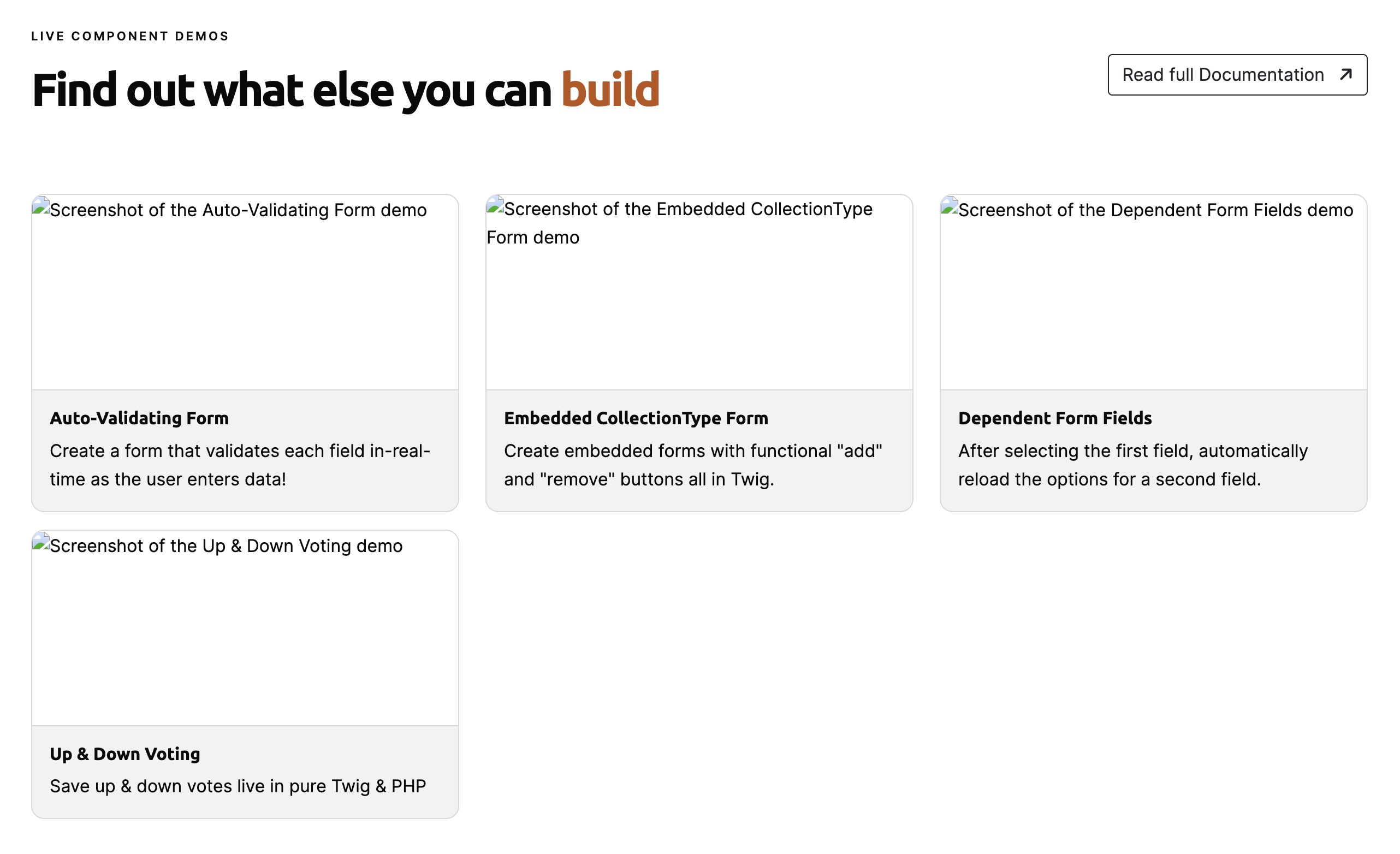Click the broken image icon in Dependent Form Fields card
The height and width of the screenshot is (854, 1400).
coord(950,205)
